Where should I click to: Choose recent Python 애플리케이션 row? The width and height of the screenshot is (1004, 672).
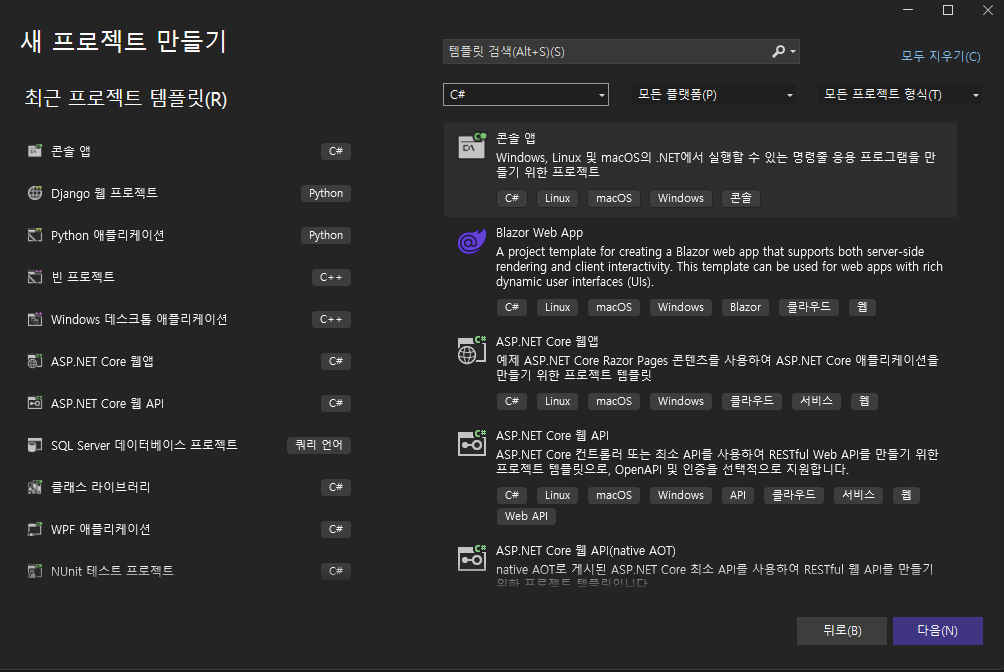[188, 235]
